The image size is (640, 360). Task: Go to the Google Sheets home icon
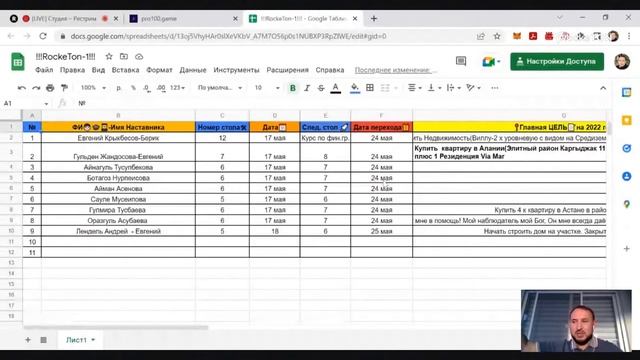point(18,62)
